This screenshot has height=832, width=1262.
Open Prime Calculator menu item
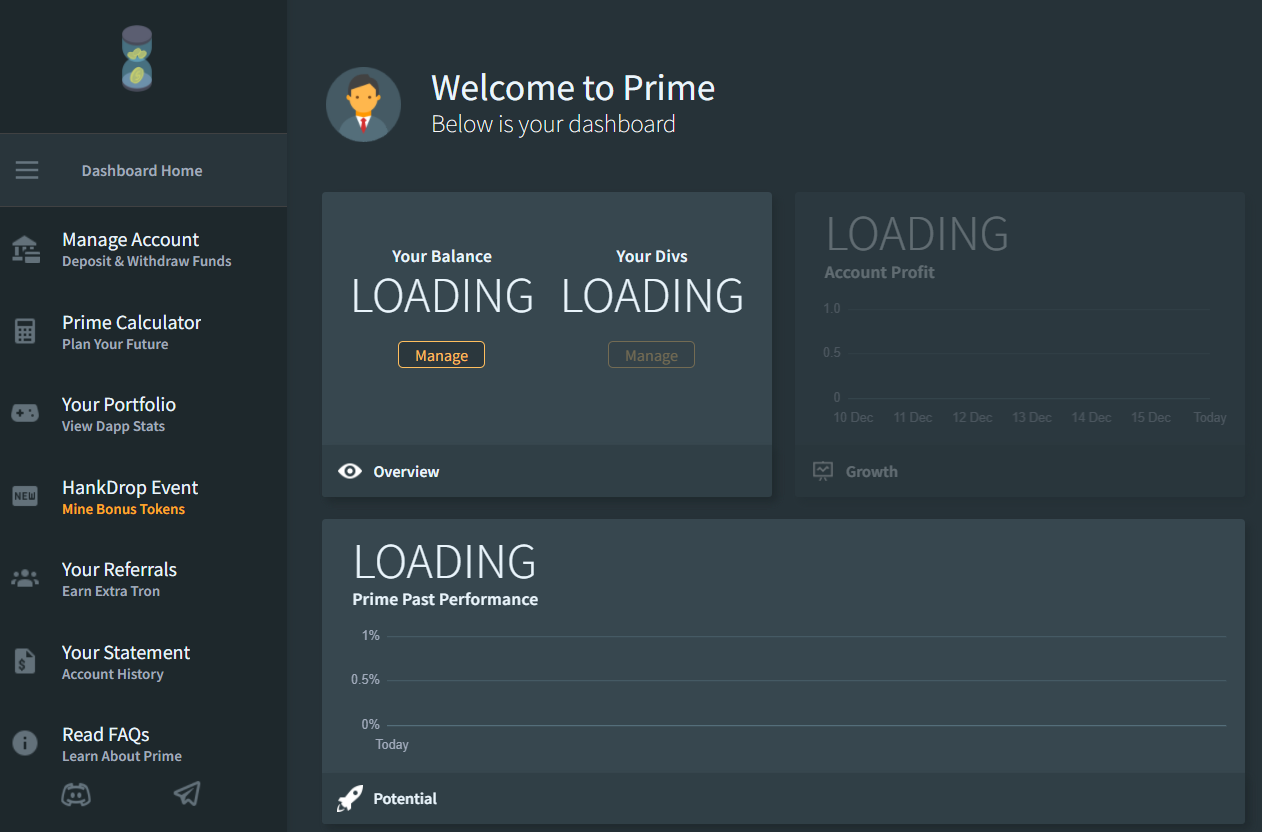[143, 331]
